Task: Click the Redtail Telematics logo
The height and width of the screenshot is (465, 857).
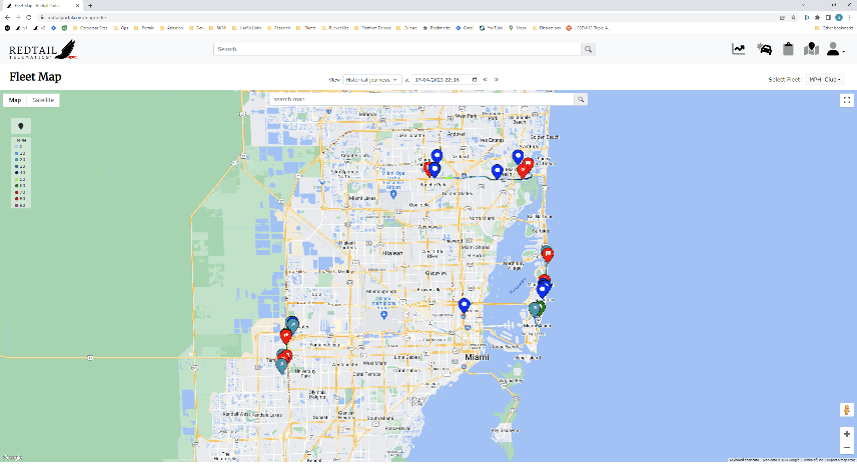Action: 42,50
